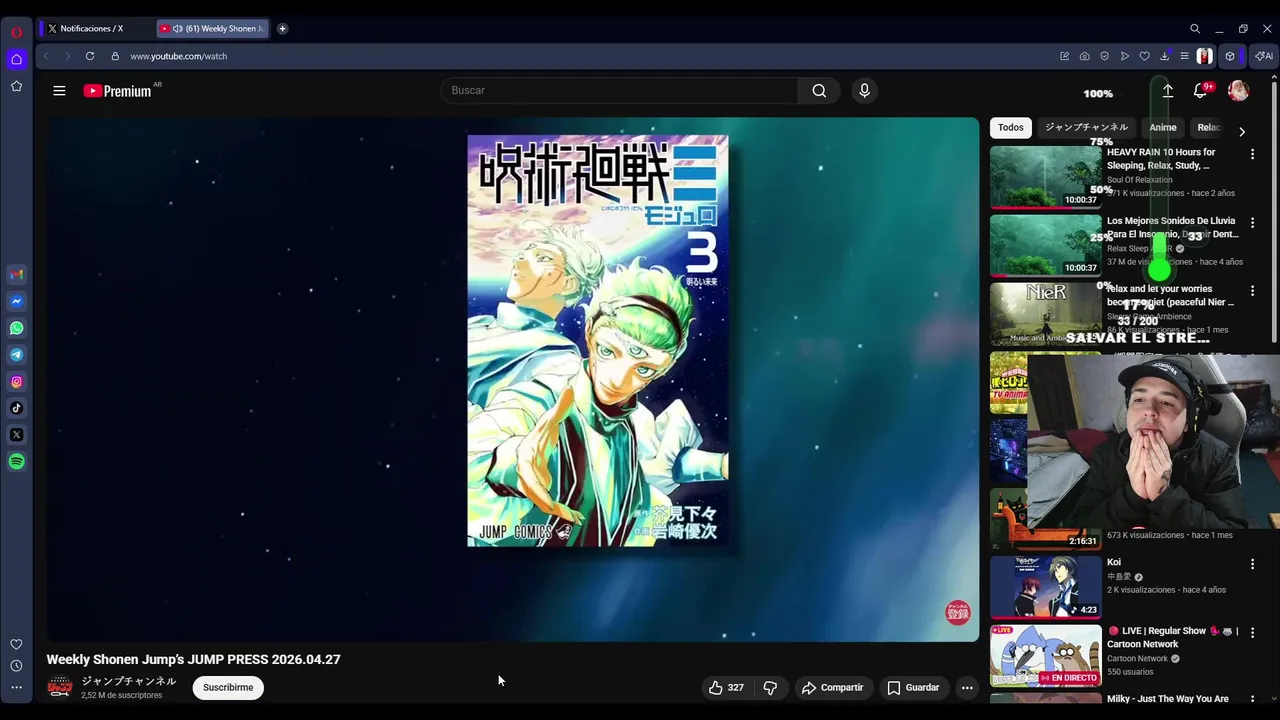Click the video title Weekly Shonen Jump's JUMP PRESS

coord(193,660)
